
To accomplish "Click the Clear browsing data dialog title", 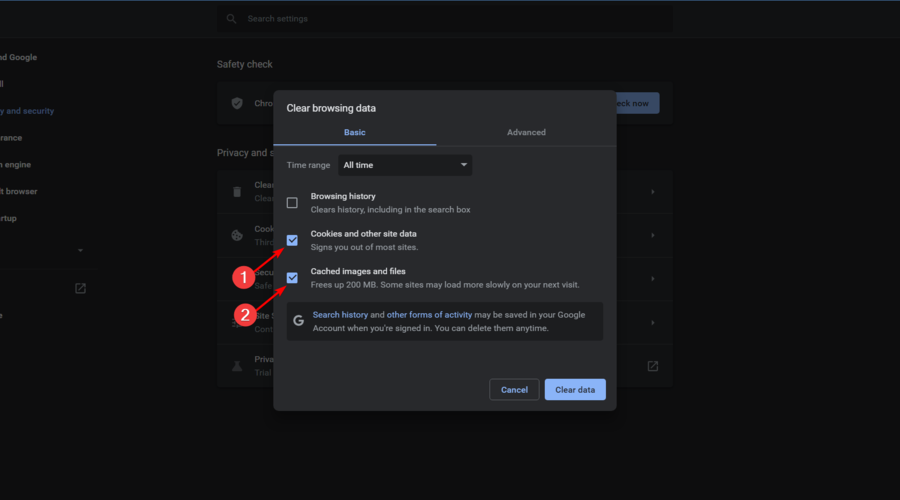I will (x=331, y=108).
